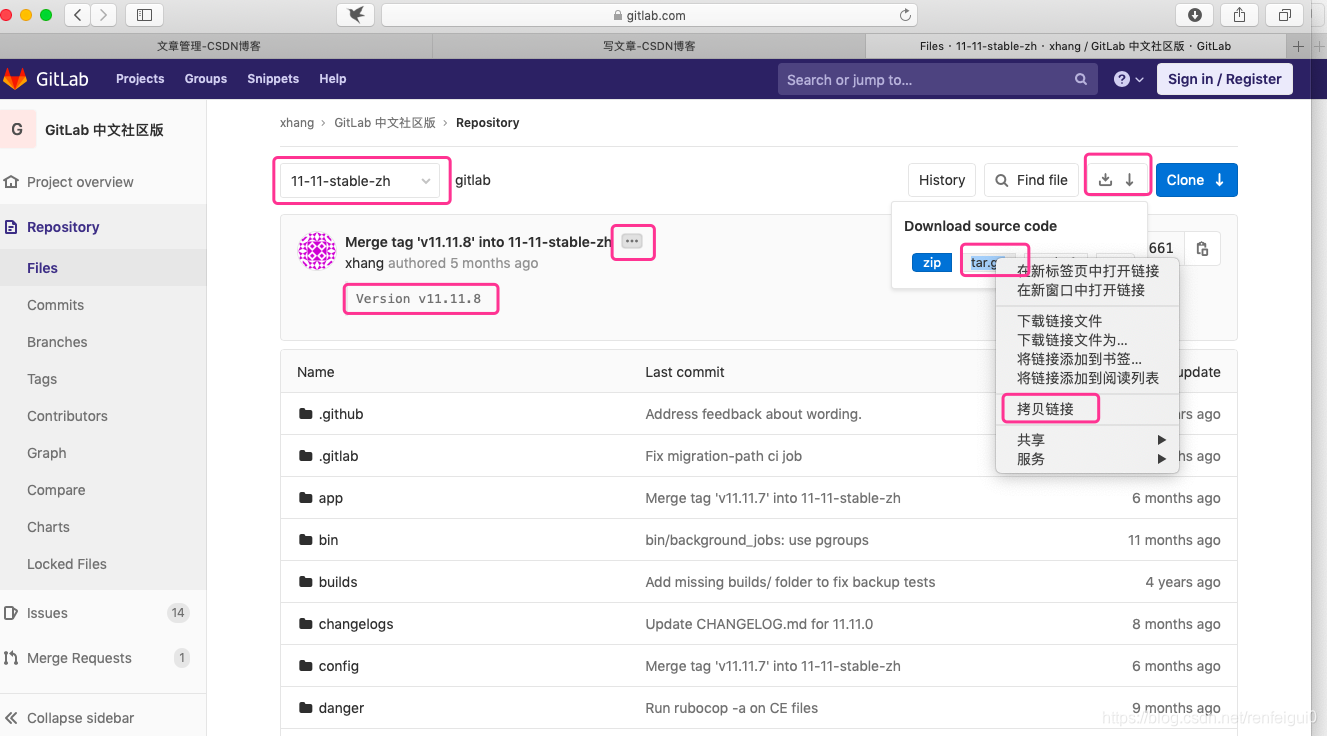Viewport: 1327px width, 736px height.
Task: Open a new Safari tab with plus
Action: (x=1299, y=46)
